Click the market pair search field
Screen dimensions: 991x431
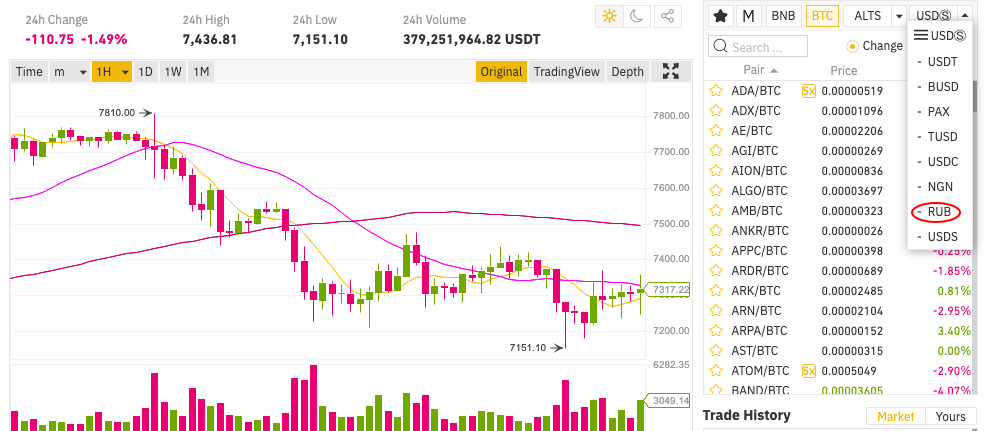point(758,47)
